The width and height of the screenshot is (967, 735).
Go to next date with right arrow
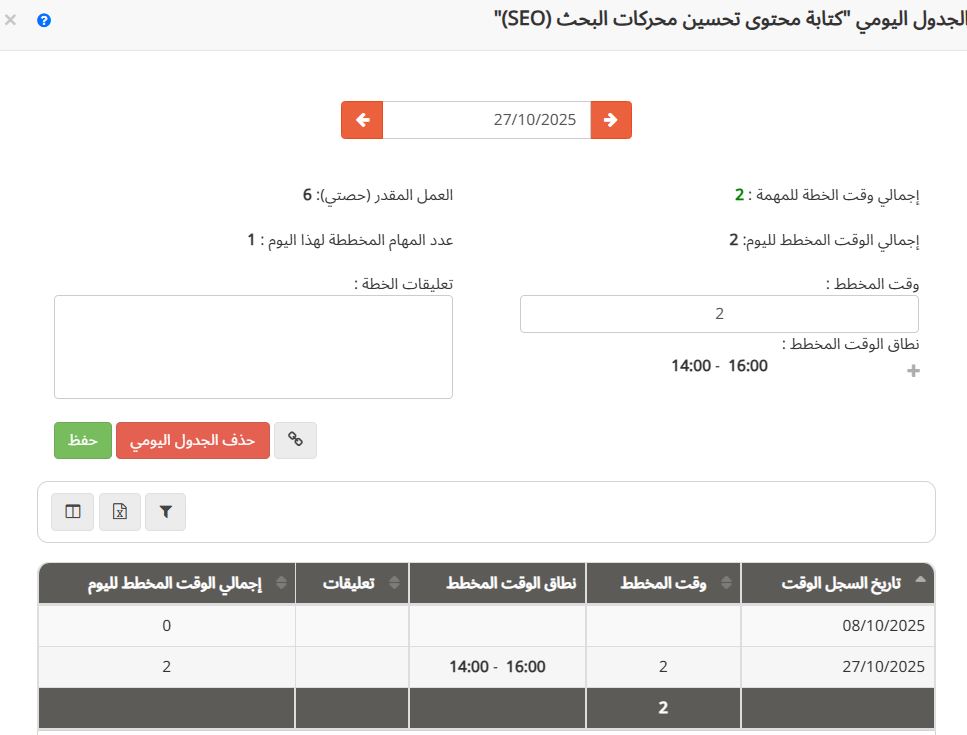point(611,119)
